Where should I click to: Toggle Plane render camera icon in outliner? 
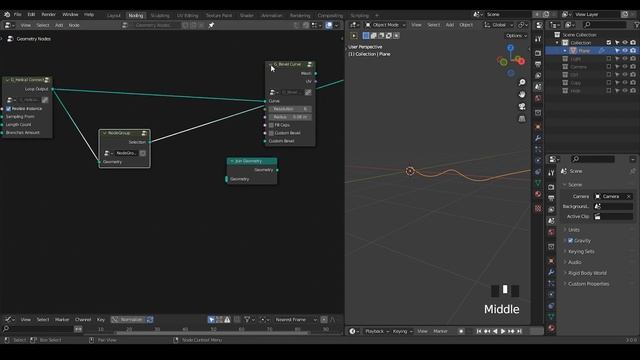633,51
